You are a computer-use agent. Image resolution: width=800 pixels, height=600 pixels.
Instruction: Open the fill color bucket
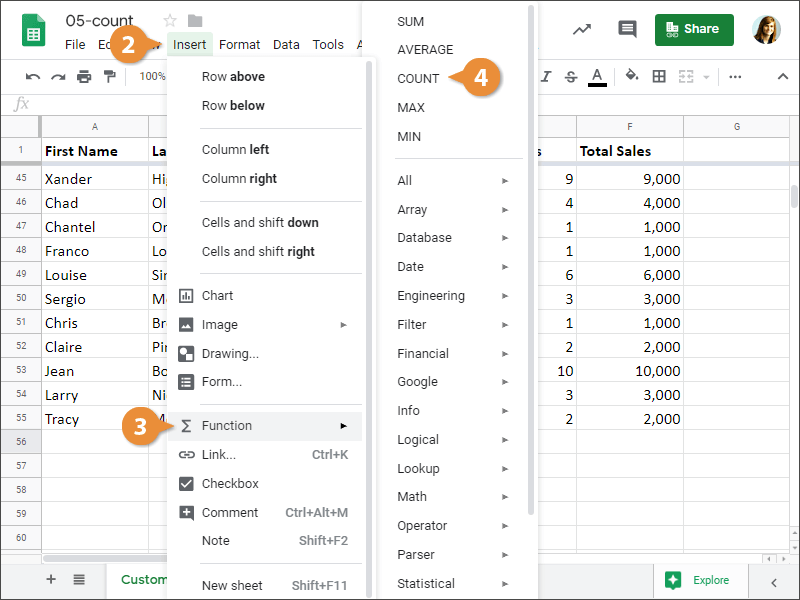pyautogui.click(x=632, y=76)
